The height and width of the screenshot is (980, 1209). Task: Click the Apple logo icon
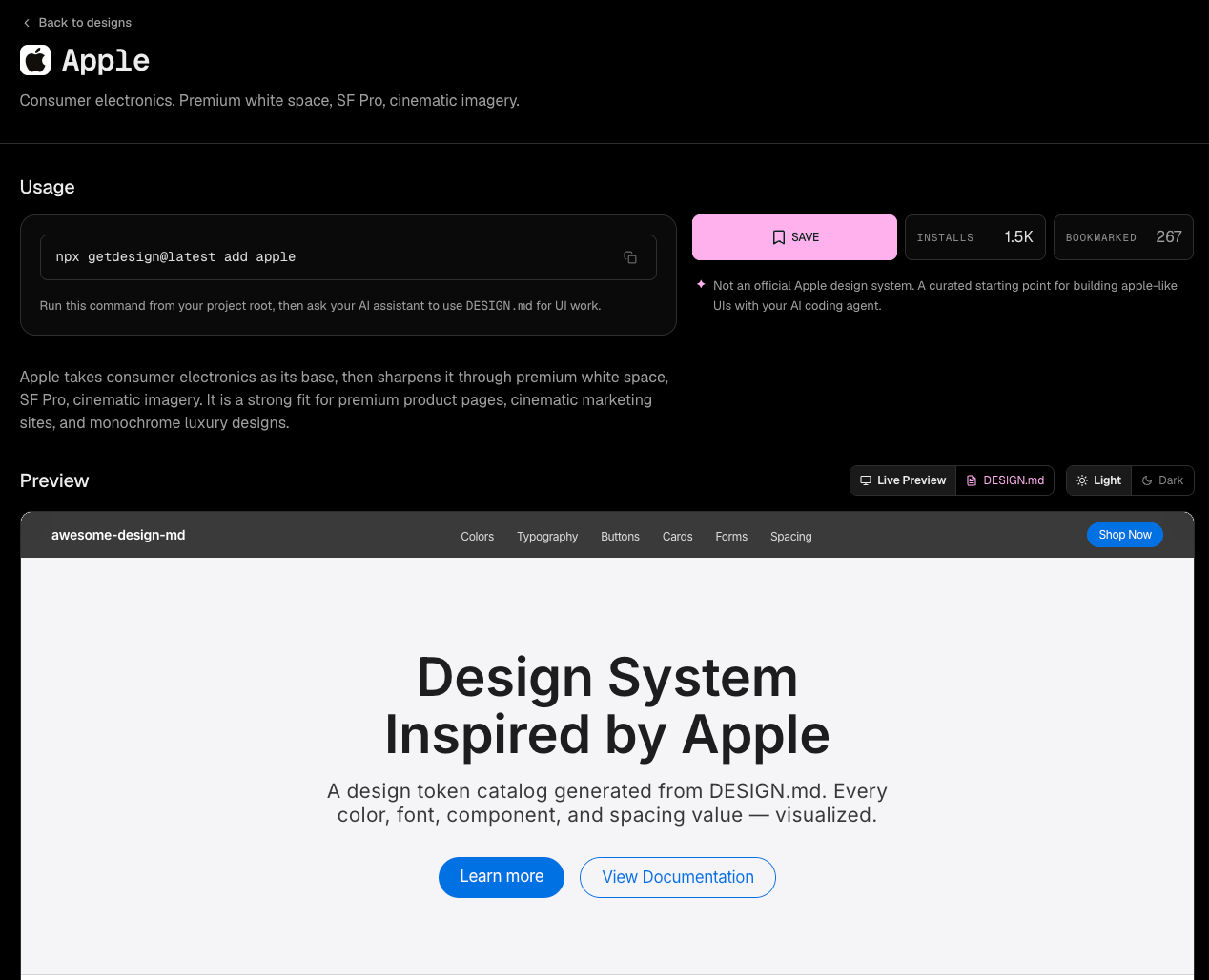pos(35,60)
